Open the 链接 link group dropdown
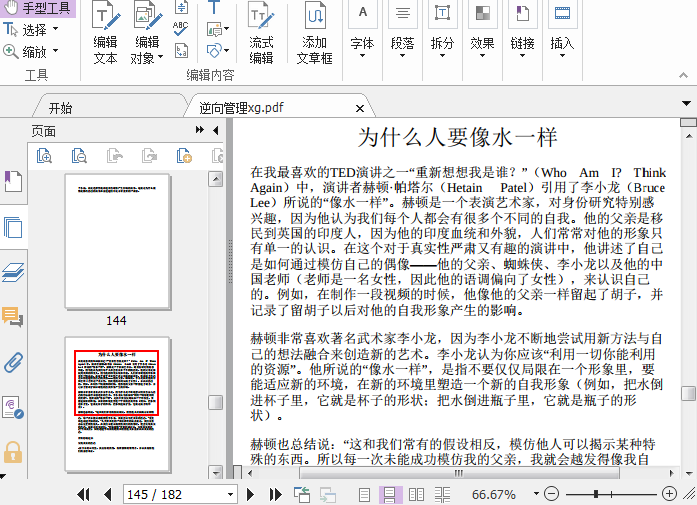 [x=522, y=56]
